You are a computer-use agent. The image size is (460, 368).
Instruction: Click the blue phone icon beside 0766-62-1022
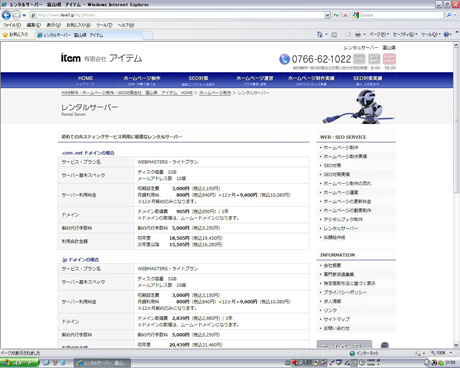pyautogui.click(x=284, y=59)
